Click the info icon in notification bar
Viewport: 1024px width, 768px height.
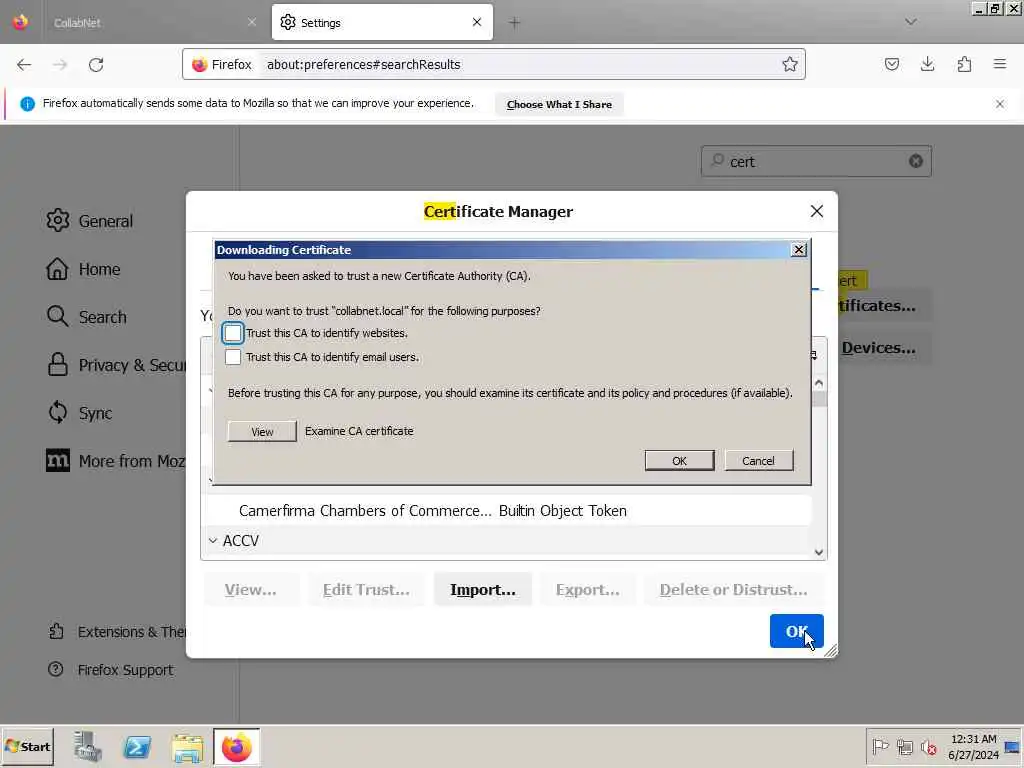point(27,104)
